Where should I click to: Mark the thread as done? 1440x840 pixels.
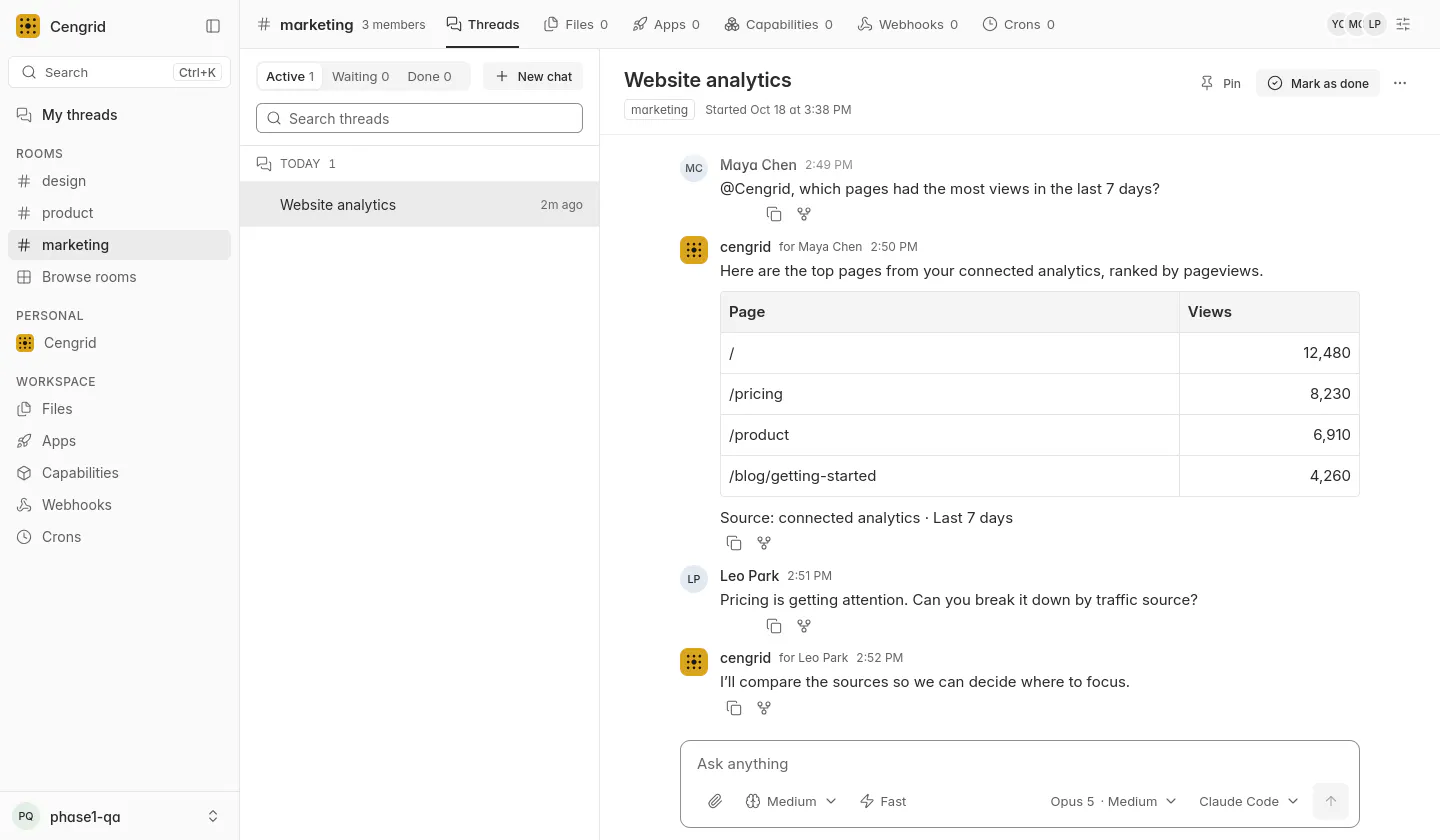[x=1318, y=83]
